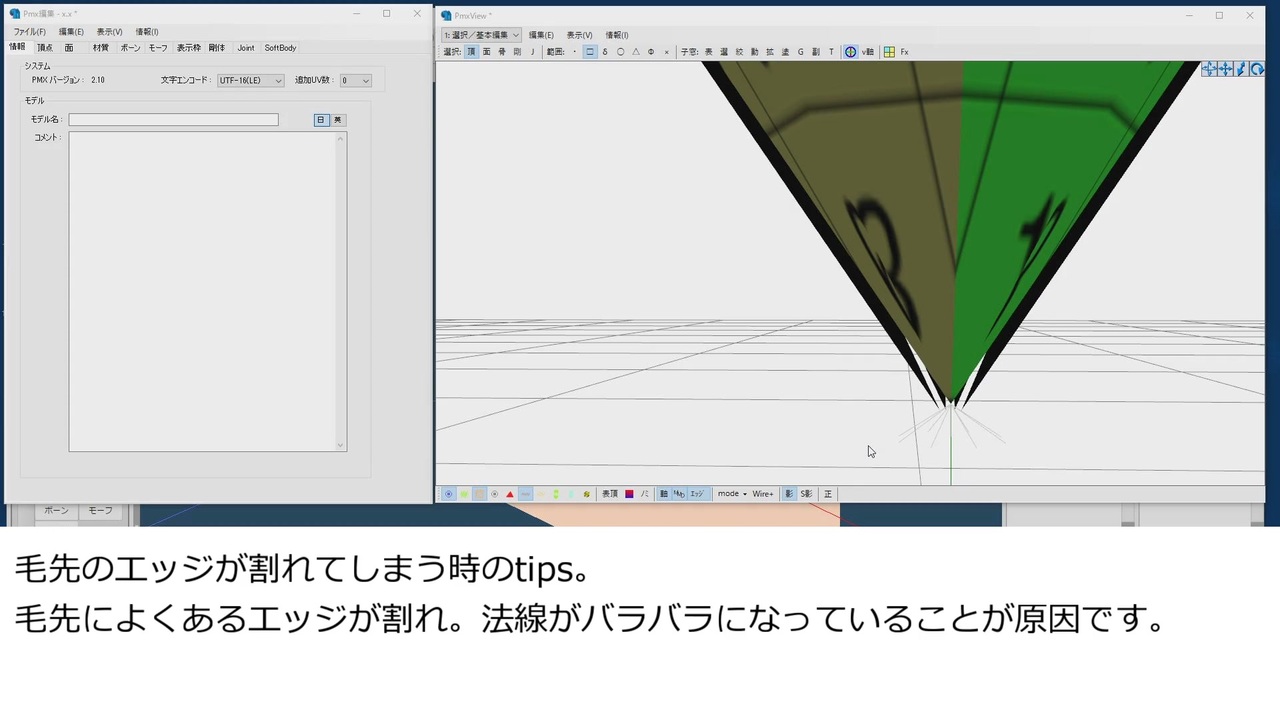Toggle the 面 face selection mode
Viewport: 1280px width, 720px height.
[487, 52]
